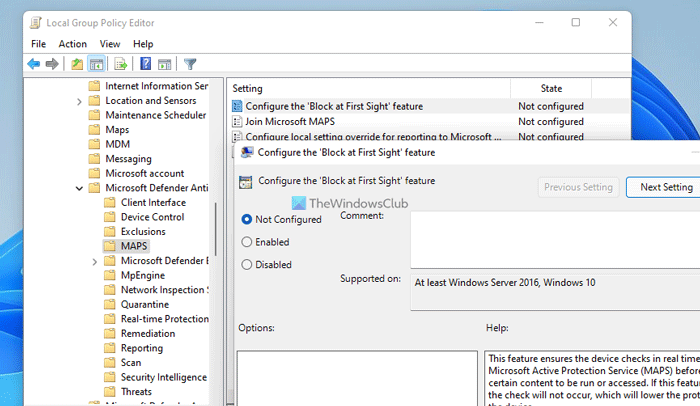
Task: Select the Network Inspection System tree item
Action: [164, 290]
